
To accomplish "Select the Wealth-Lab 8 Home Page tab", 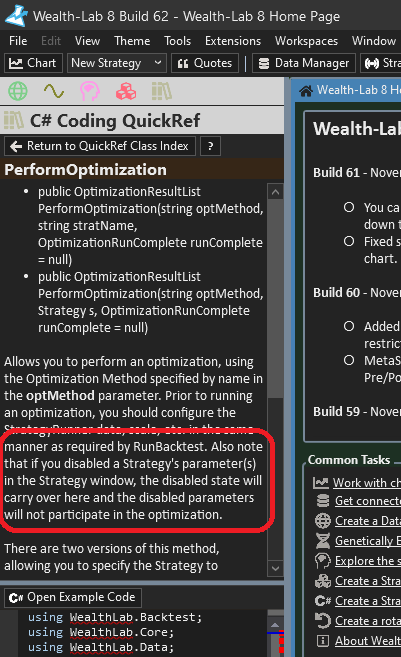I will (x=349, y=90).
